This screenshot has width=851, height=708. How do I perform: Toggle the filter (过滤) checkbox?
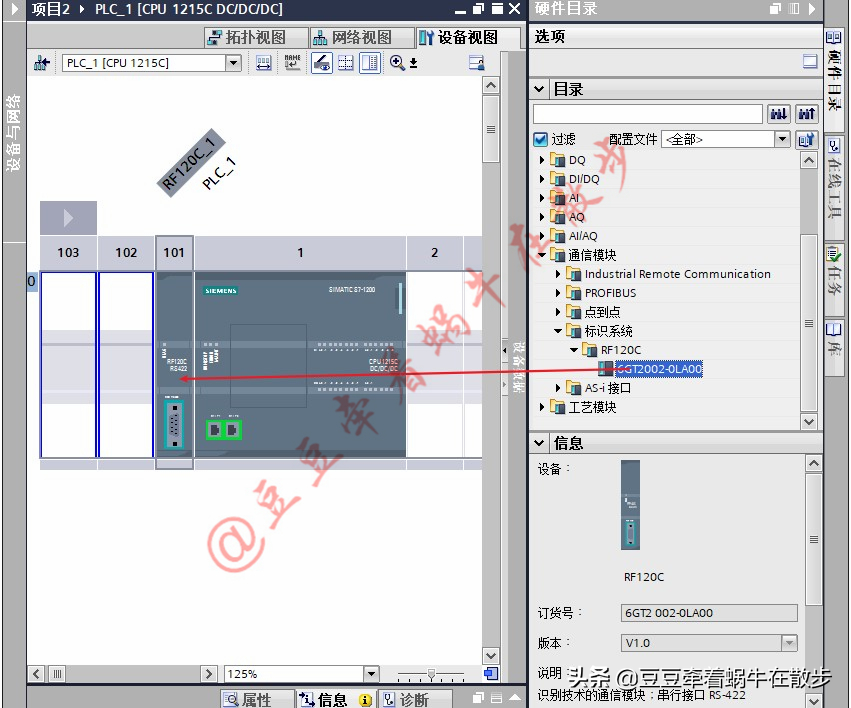tap(541, 139)
